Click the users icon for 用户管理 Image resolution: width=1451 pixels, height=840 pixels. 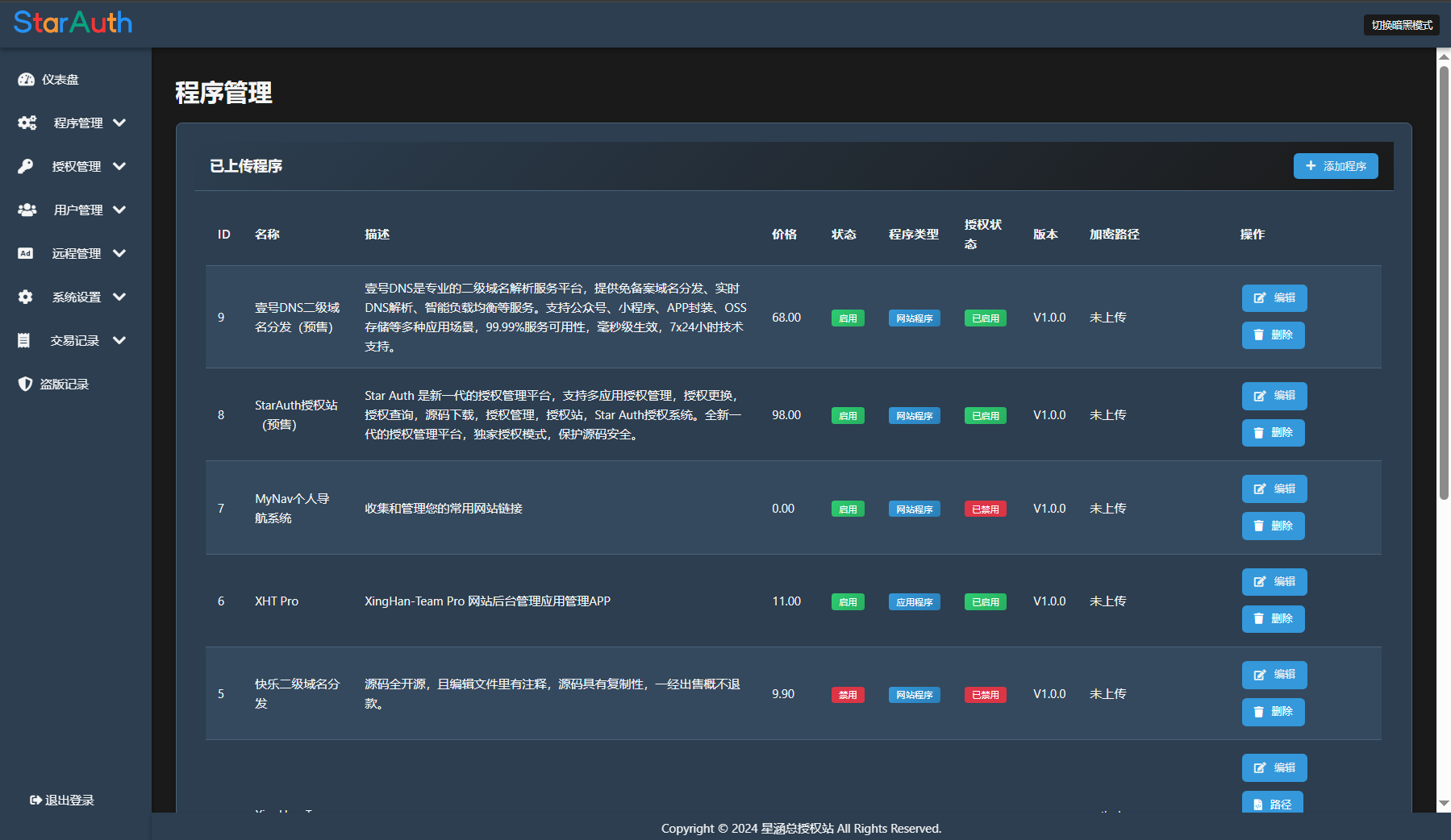click(27, 210)
